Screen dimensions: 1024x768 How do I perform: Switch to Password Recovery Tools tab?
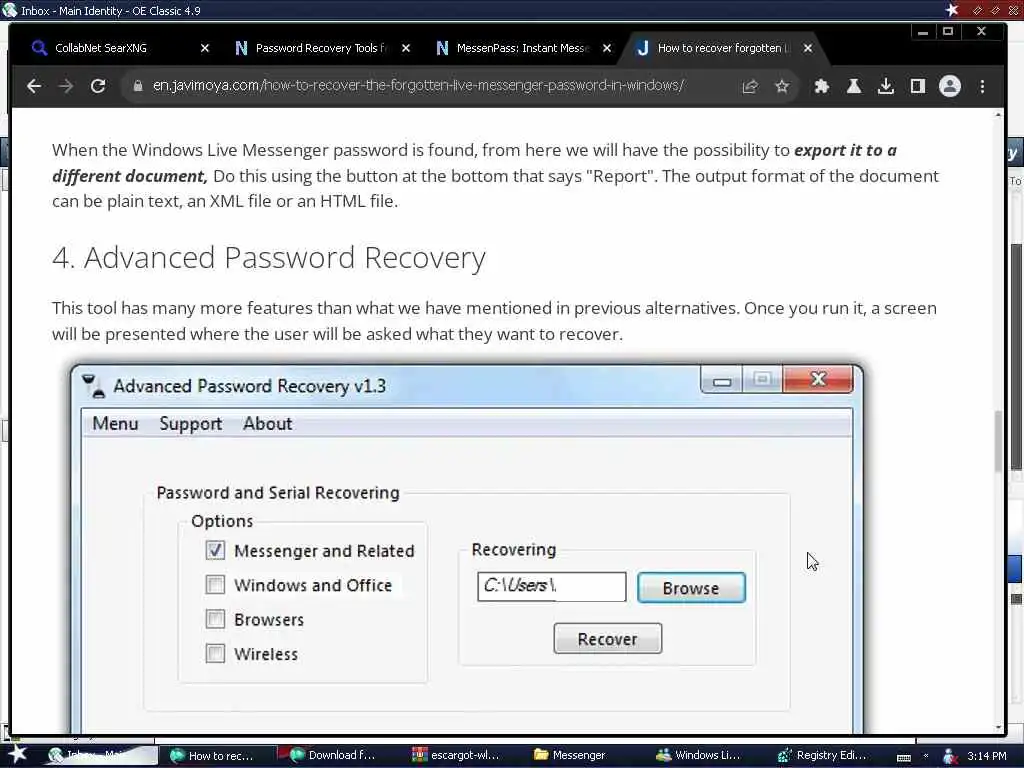click(321, 48)
